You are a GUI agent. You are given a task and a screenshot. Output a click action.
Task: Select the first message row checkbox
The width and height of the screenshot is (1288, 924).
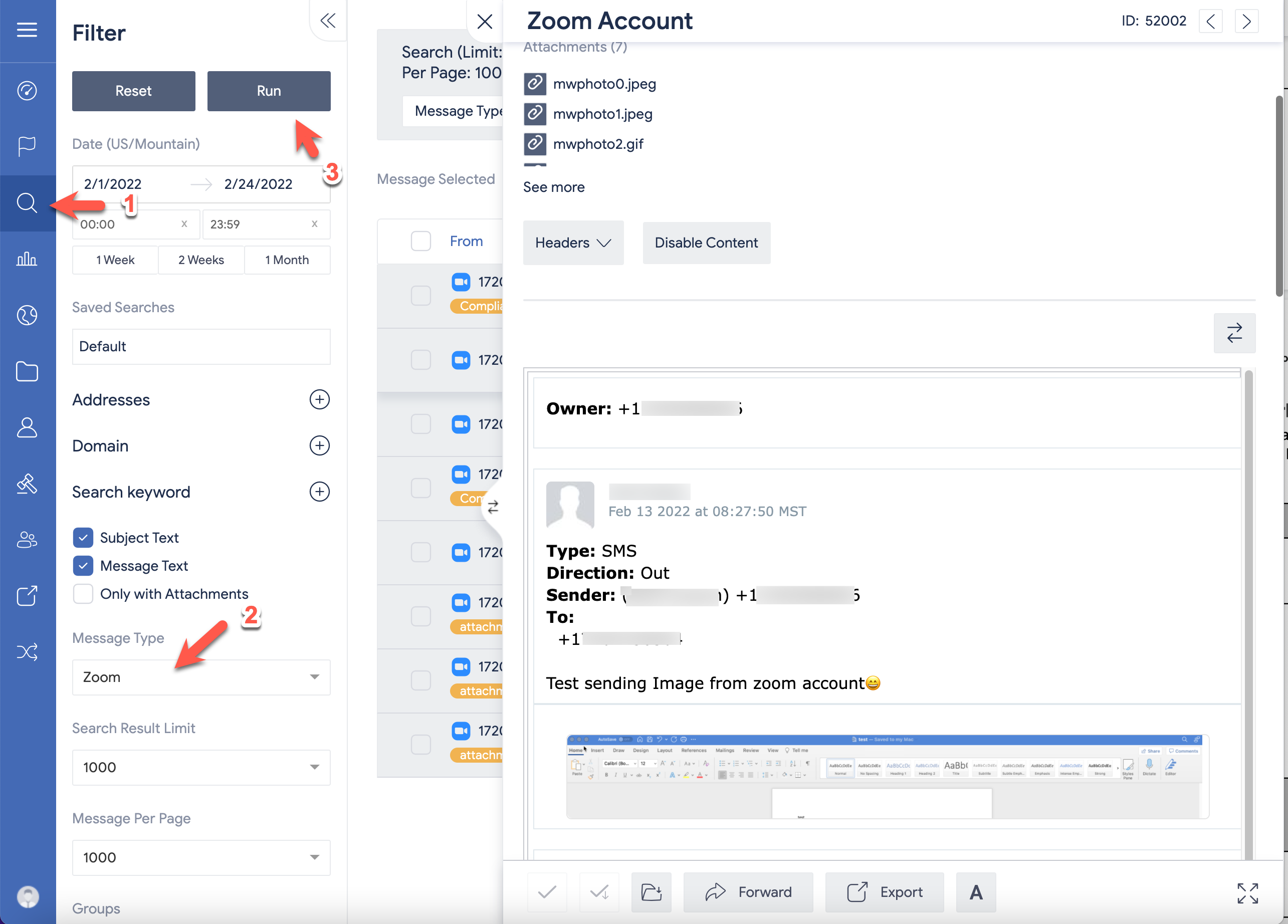(x=421, y=295)
